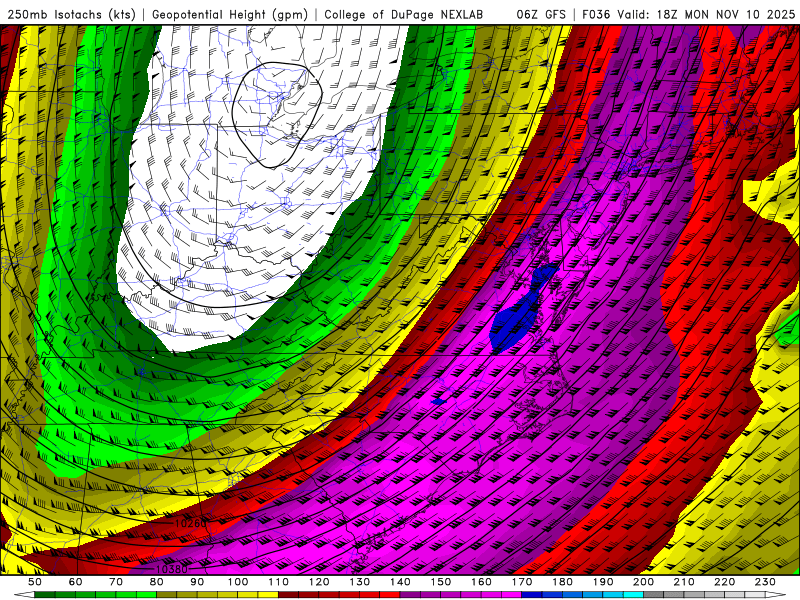Click the 230 value on the color scale
Viewport: 800px width, 600px height.
coord(765,582)
